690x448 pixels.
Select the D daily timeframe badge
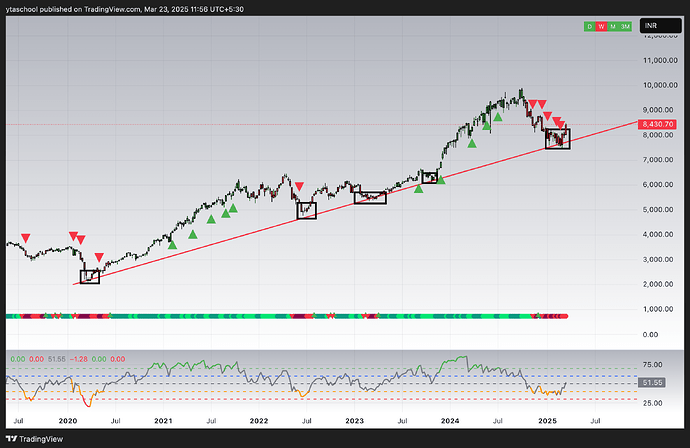click(590, 26)
